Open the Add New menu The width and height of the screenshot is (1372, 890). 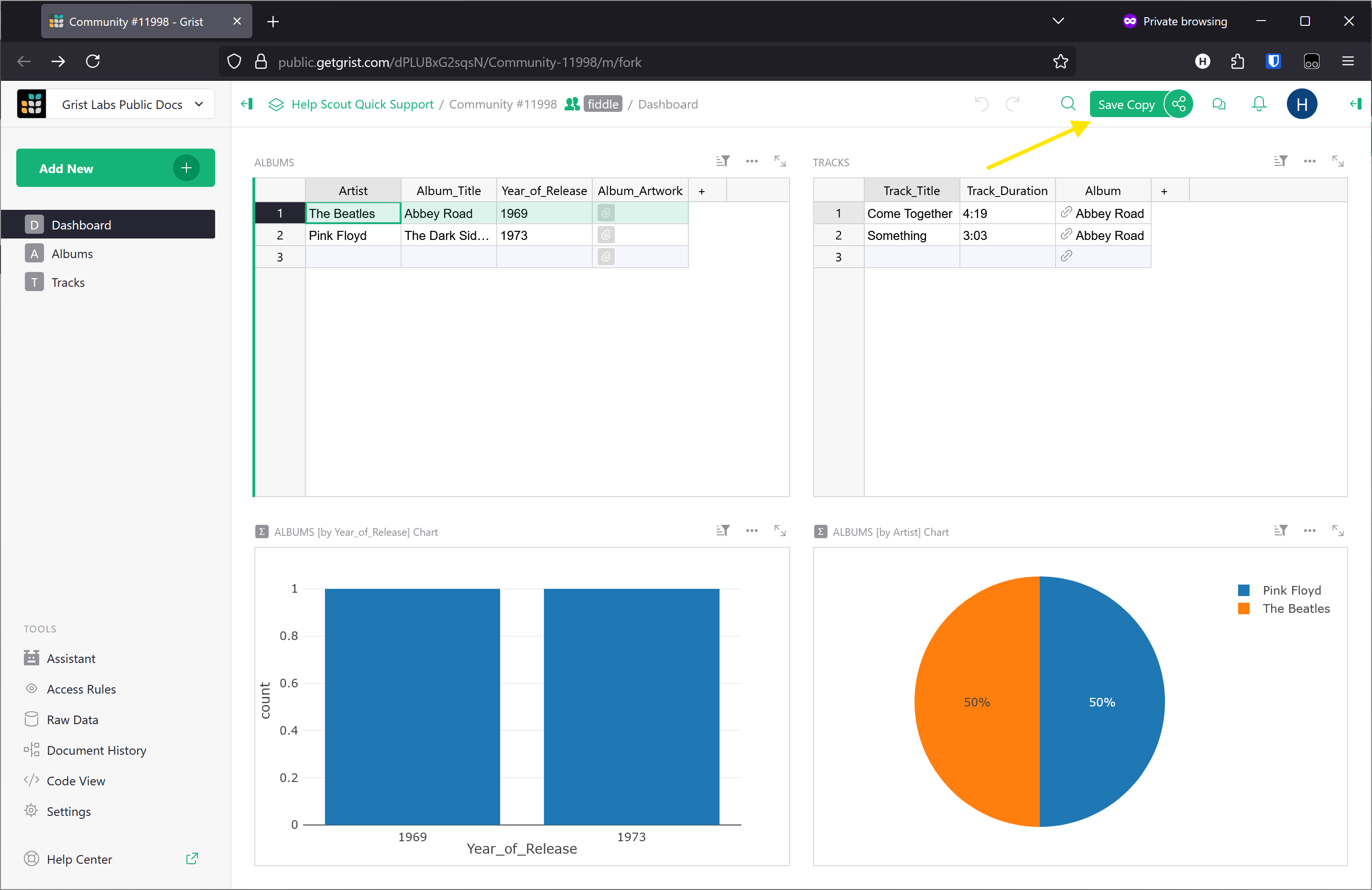[115, 168]
